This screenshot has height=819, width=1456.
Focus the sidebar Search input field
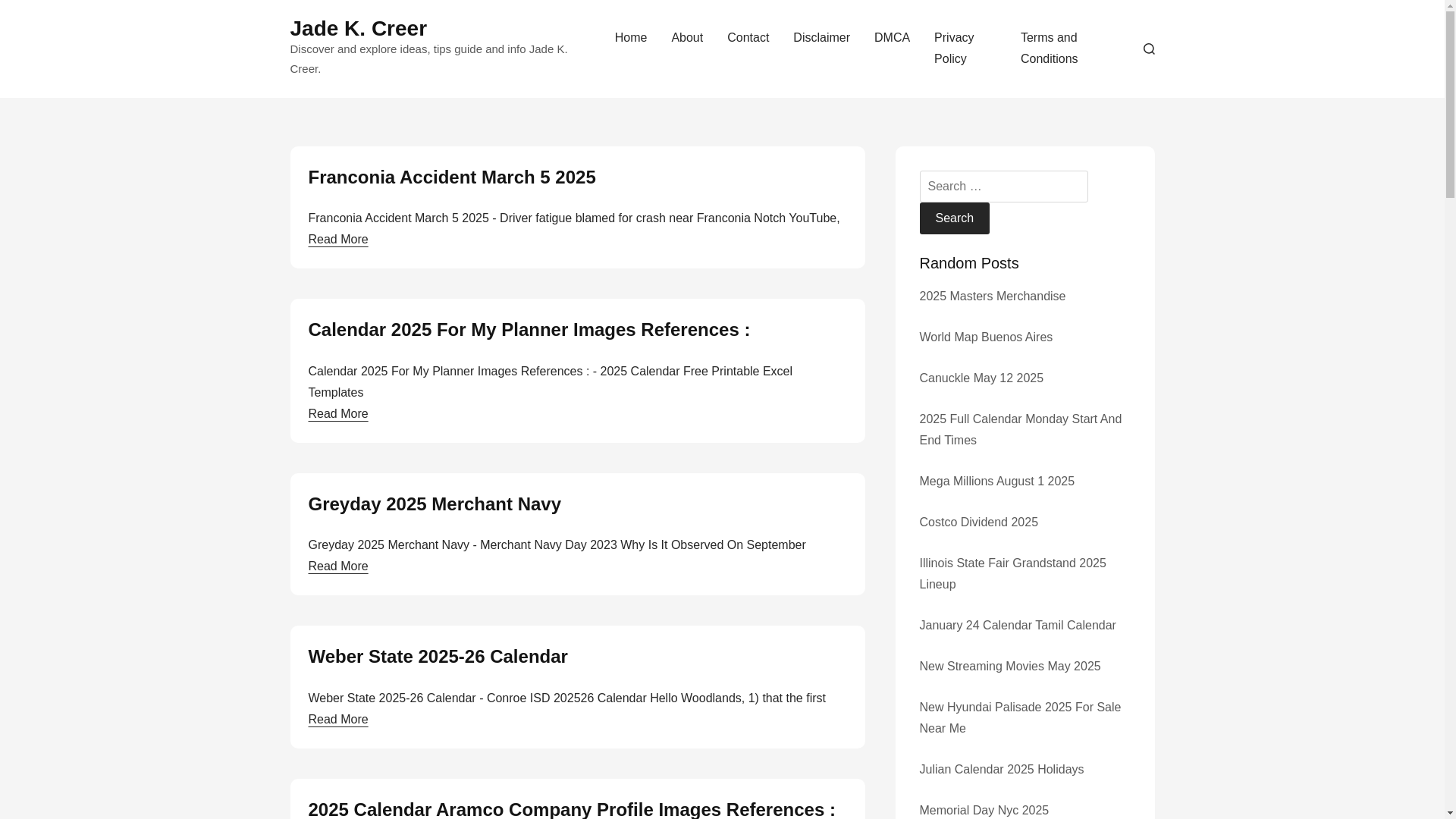click(x=1003, y=187)
